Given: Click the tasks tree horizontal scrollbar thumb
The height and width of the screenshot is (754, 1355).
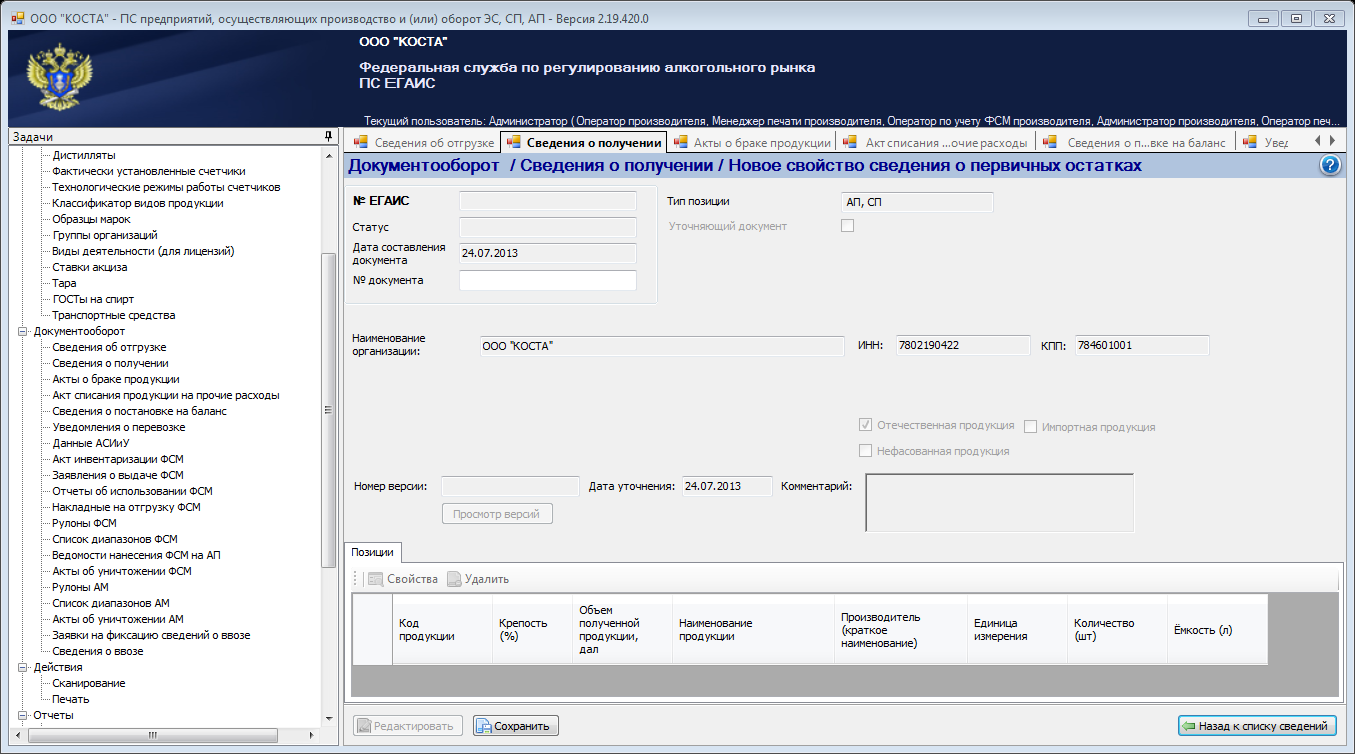Looking at the screenshot, I should [152, 735].
